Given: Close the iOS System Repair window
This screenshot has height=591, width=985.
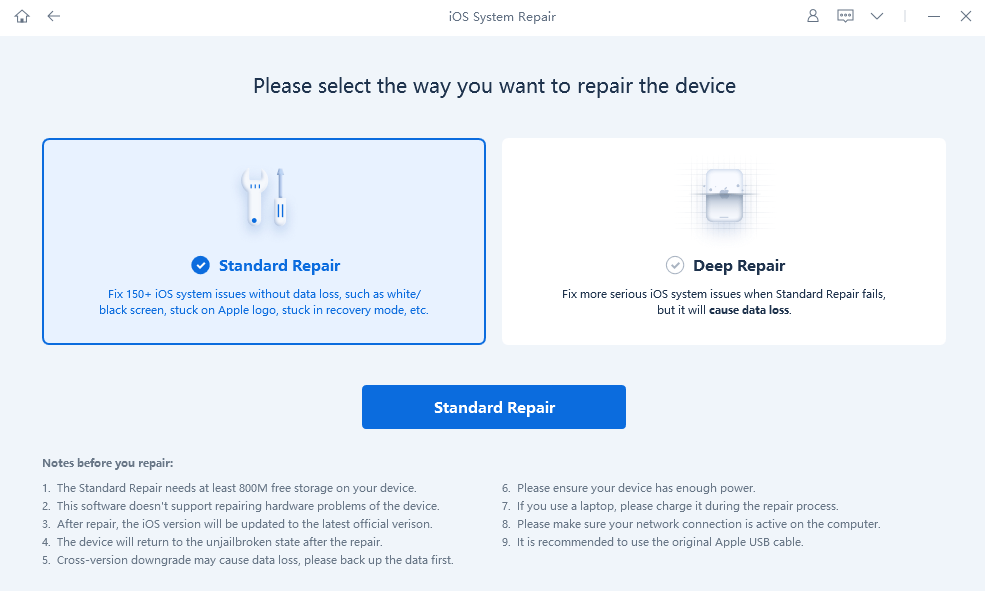Looking at the screenshot, I should click(x=965, y=17).
